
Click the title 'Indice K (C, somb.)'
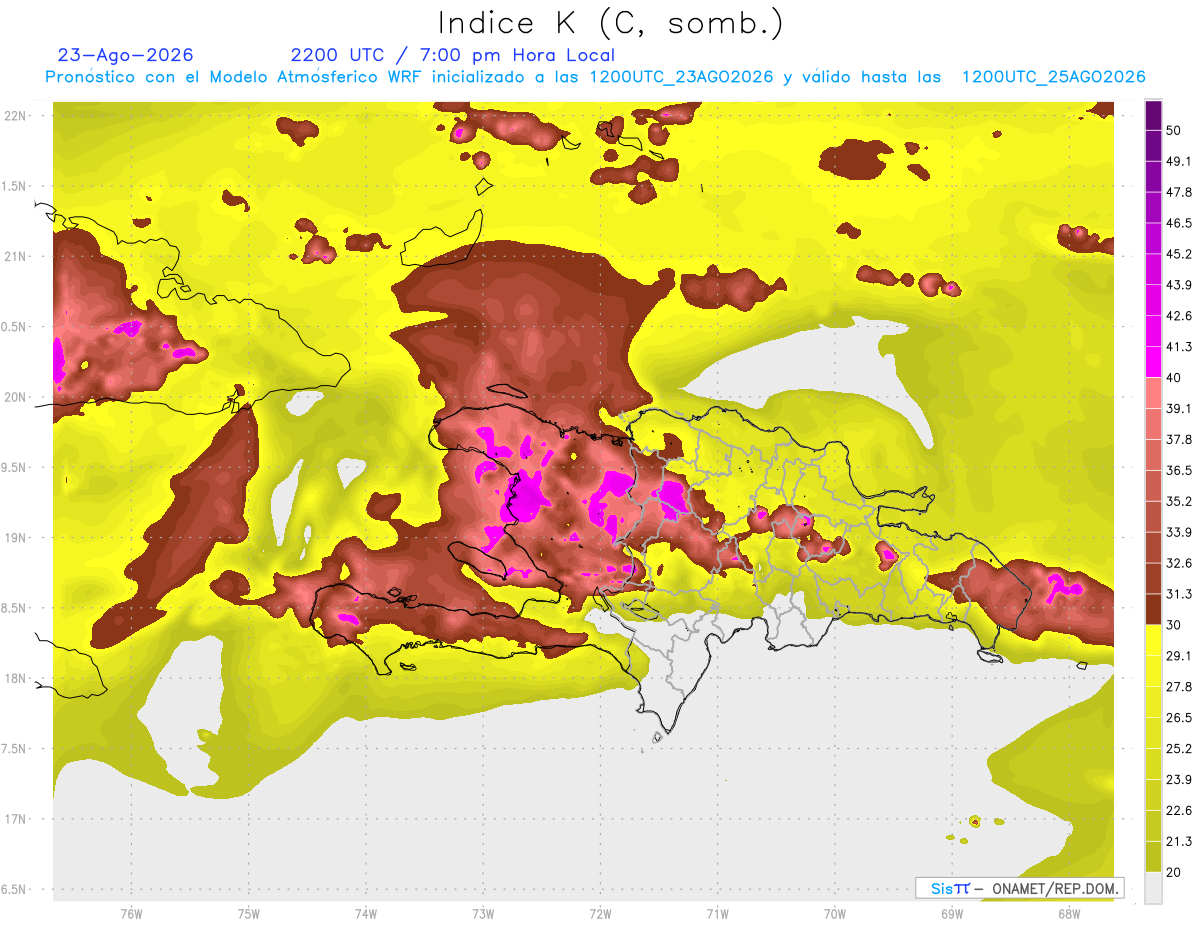(x=611, y=22)
